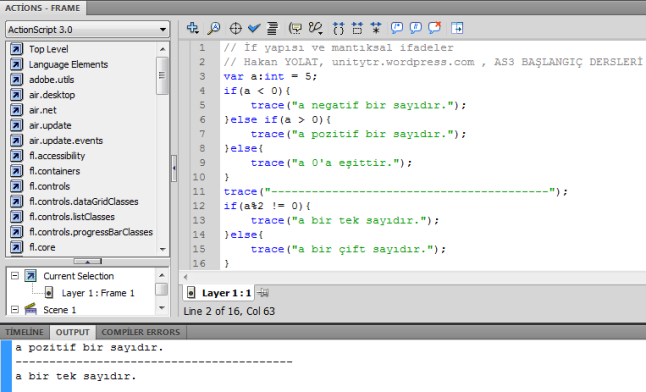Select the fl.controls package
This screenshot has height=392, width=646.
(49, 186)
